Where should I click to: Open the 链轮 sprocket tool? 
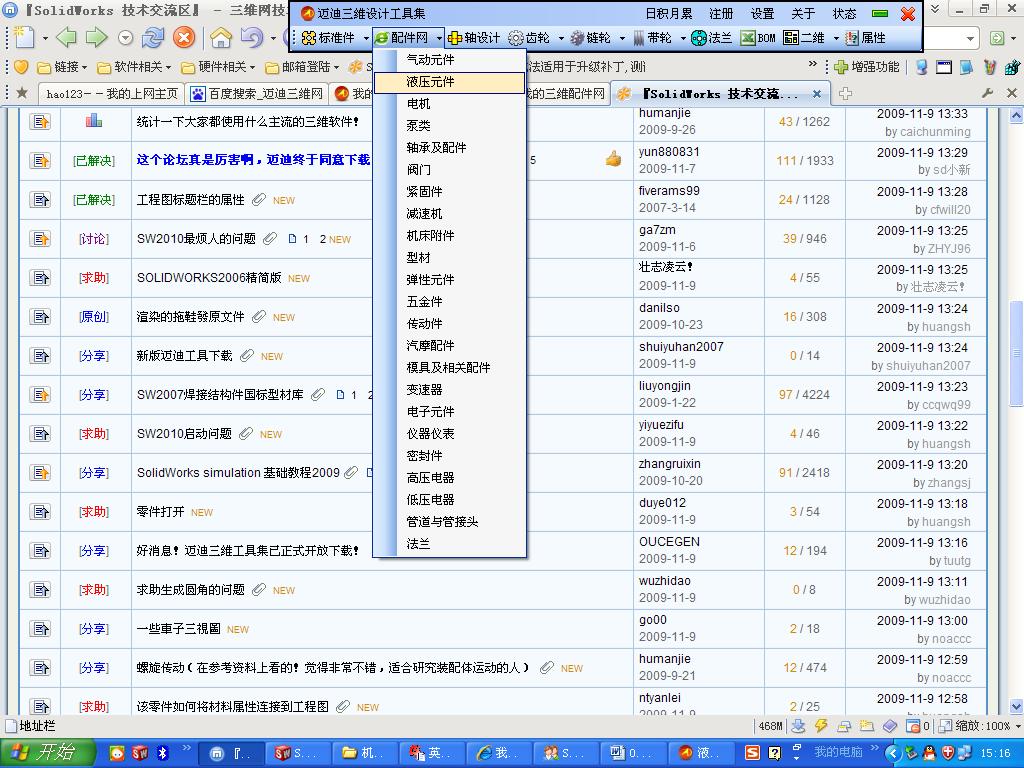[x=590, y=38]
